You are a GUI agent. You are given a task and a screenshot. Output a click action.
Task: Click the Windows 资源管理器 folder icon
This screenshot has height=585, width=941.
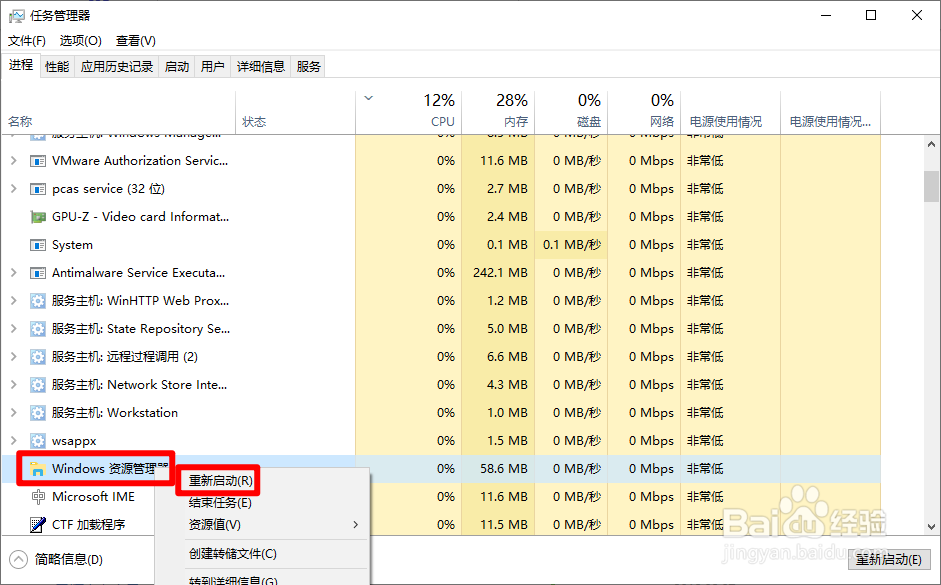coord(38,469)
